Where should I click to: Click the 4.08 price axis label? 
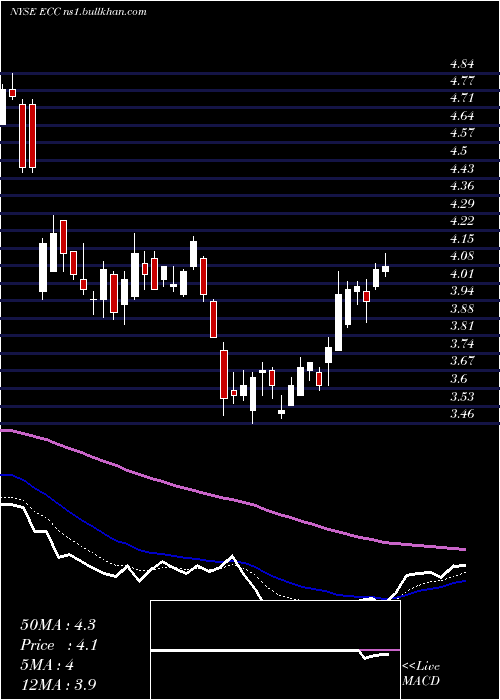[x=462, y=257]
